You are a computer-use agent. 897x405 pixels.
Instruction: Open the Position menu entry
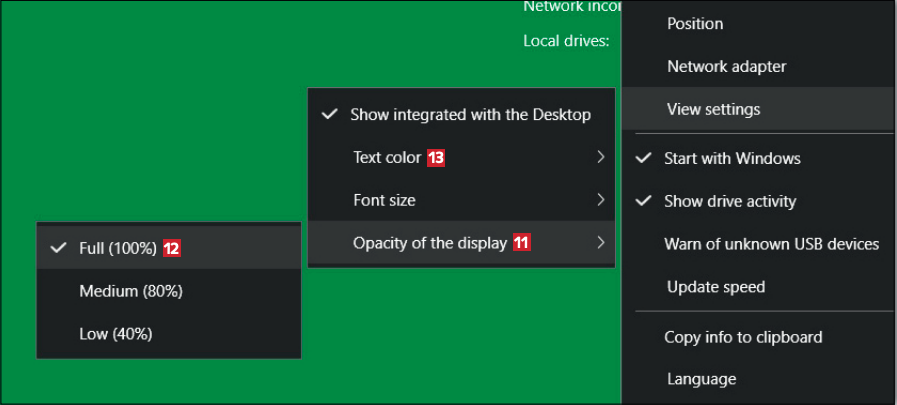(x=694, y=24)
